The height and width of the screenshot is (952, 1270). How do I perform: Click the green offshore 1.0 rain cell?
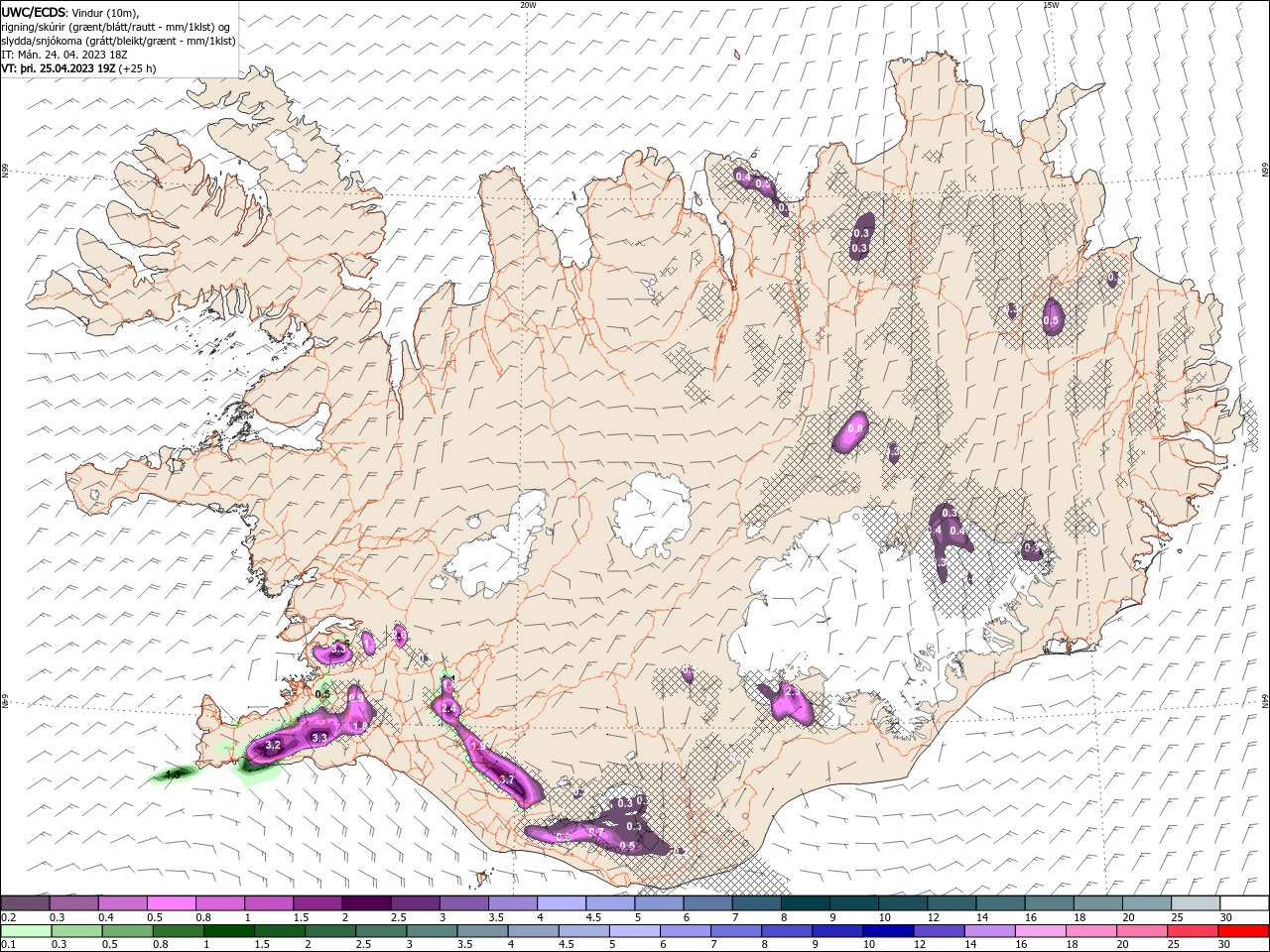[x=174, y=774]
